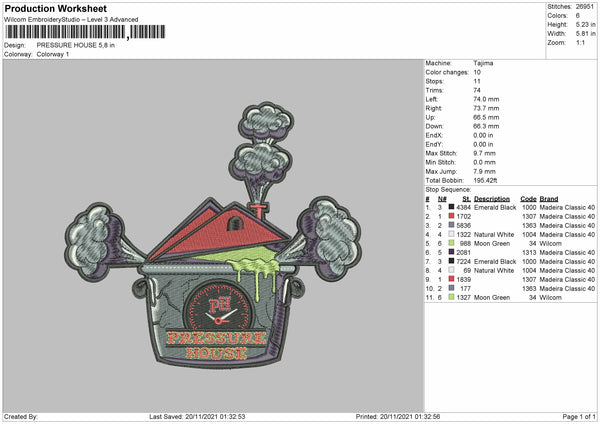Select the Trims value 74
The height and width of the screenshot is (424, 600).
click(x=477, y=90)
